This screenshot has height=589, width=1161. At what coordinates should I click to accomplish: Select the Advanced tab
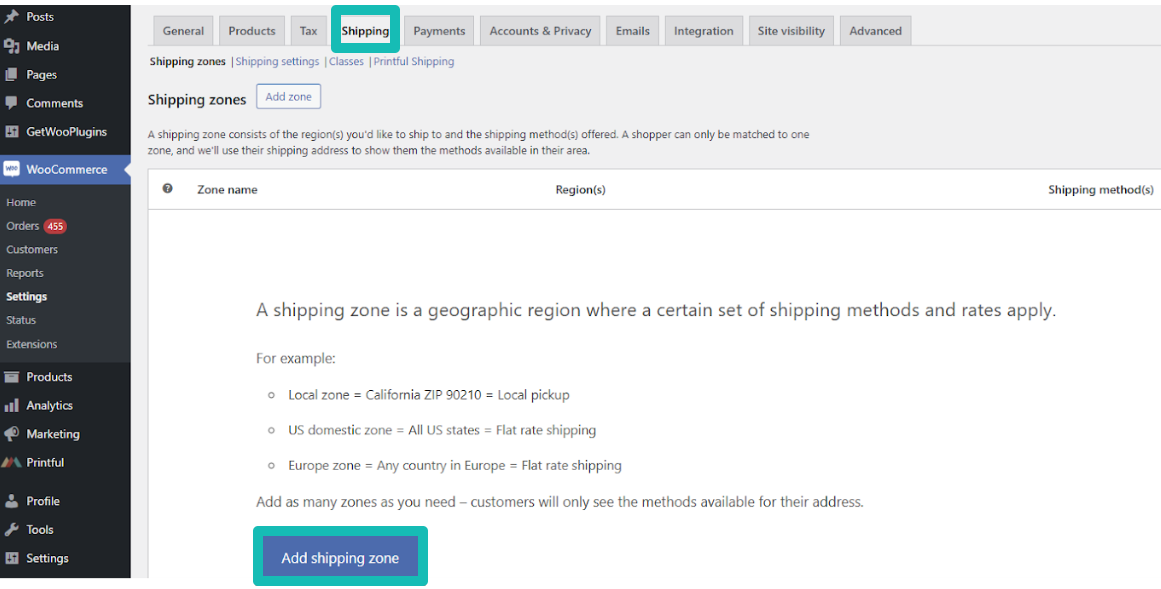click(x=875, y=30)
